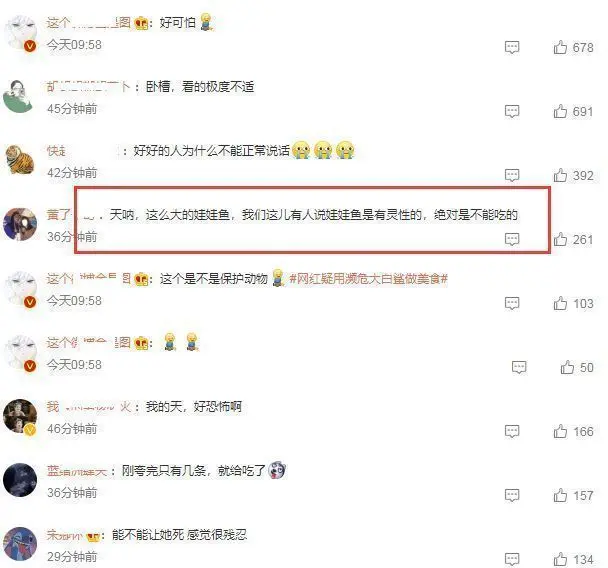This screenshot has height=568, width=608.
Task: Like the '这个是不是保护动物' comment
Action: click(x=560, y=304)
